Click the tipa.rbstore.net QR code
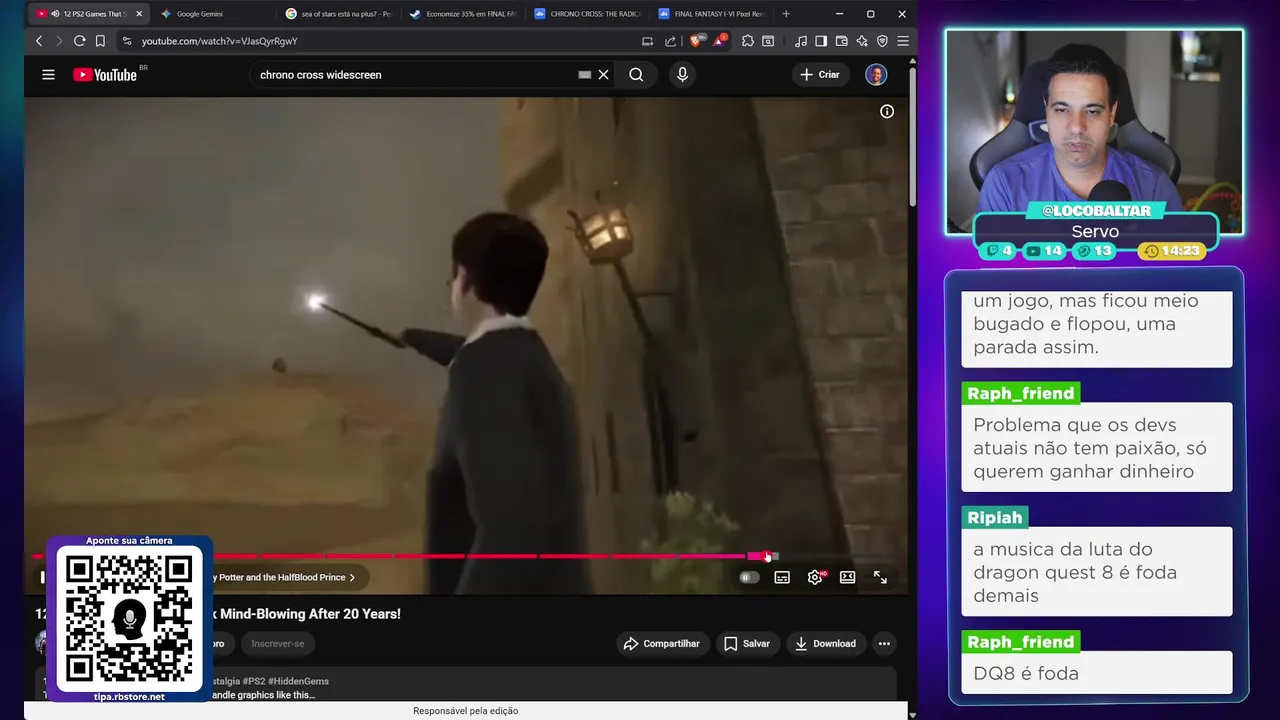The height and width of the screenshot is (720, 1280). tap(129, 620)
